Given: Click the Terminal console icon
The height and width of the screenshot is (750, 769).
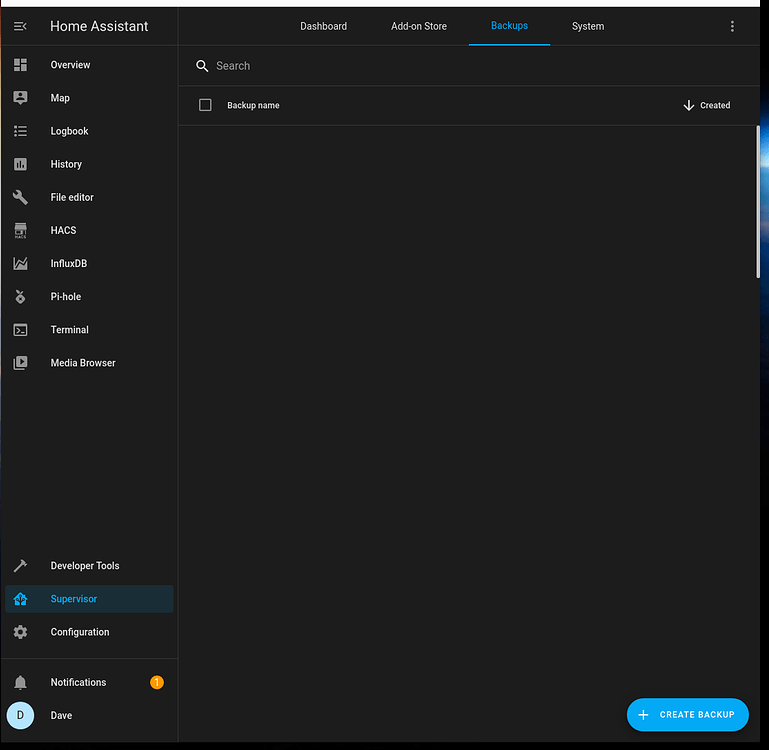Looking at the screenshot, I should [x=20, y=330].
